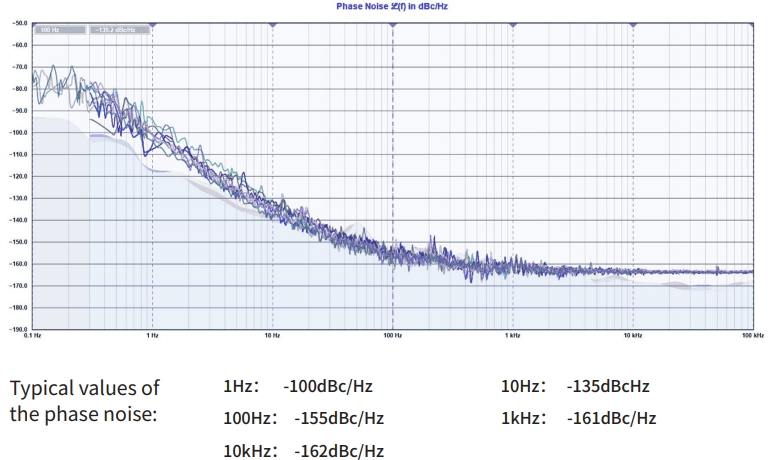Click the '1kHz: -161dBc/Hz' typical value text
This screenshot has width=774, height=460.
[578, 418]
